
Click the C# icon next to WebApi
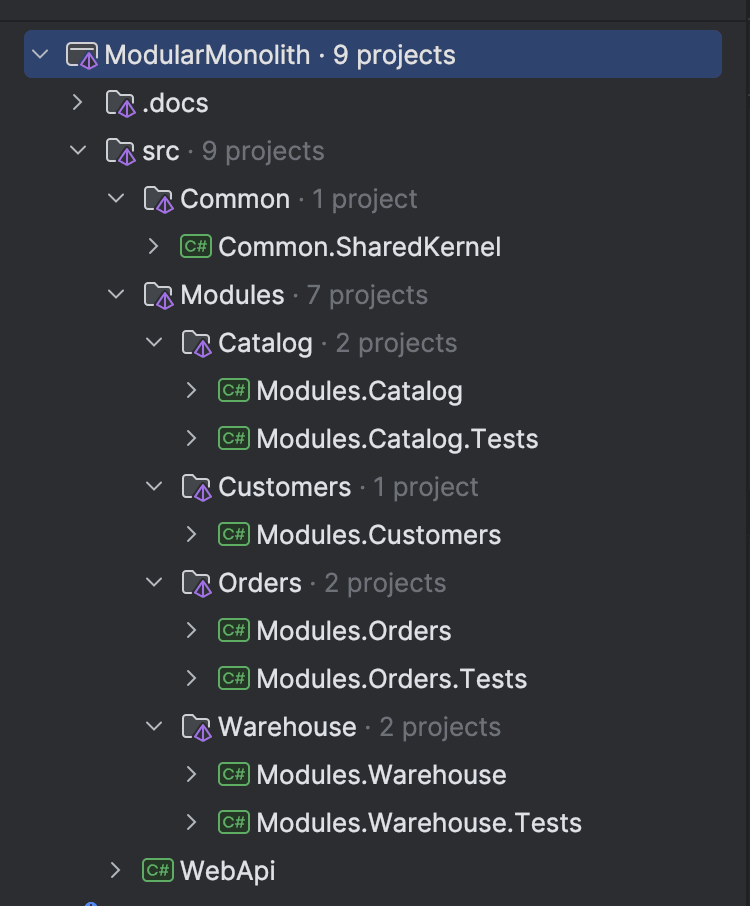pyautogui.click(x=159, y=870)
